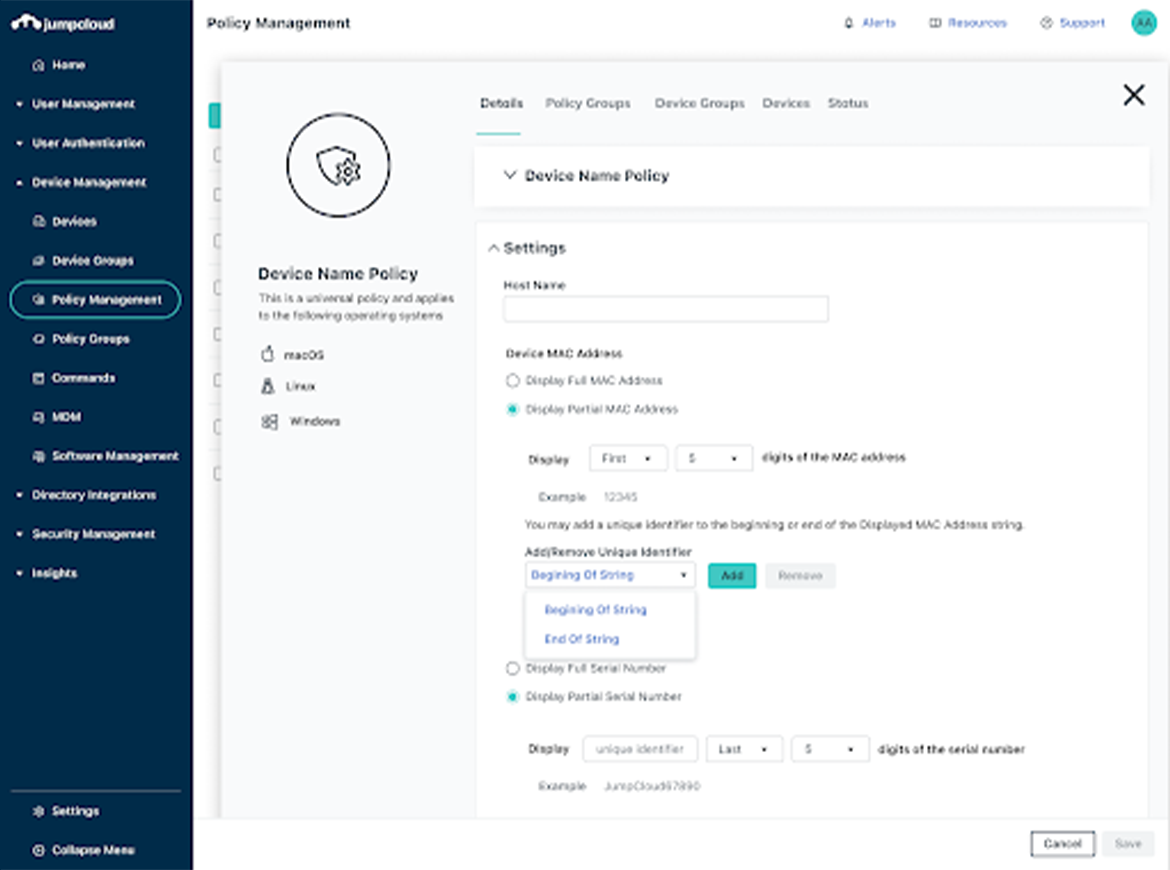Open Home via its house icon
This screenshot has width=1170, height=870.
[x=39, y=65]
